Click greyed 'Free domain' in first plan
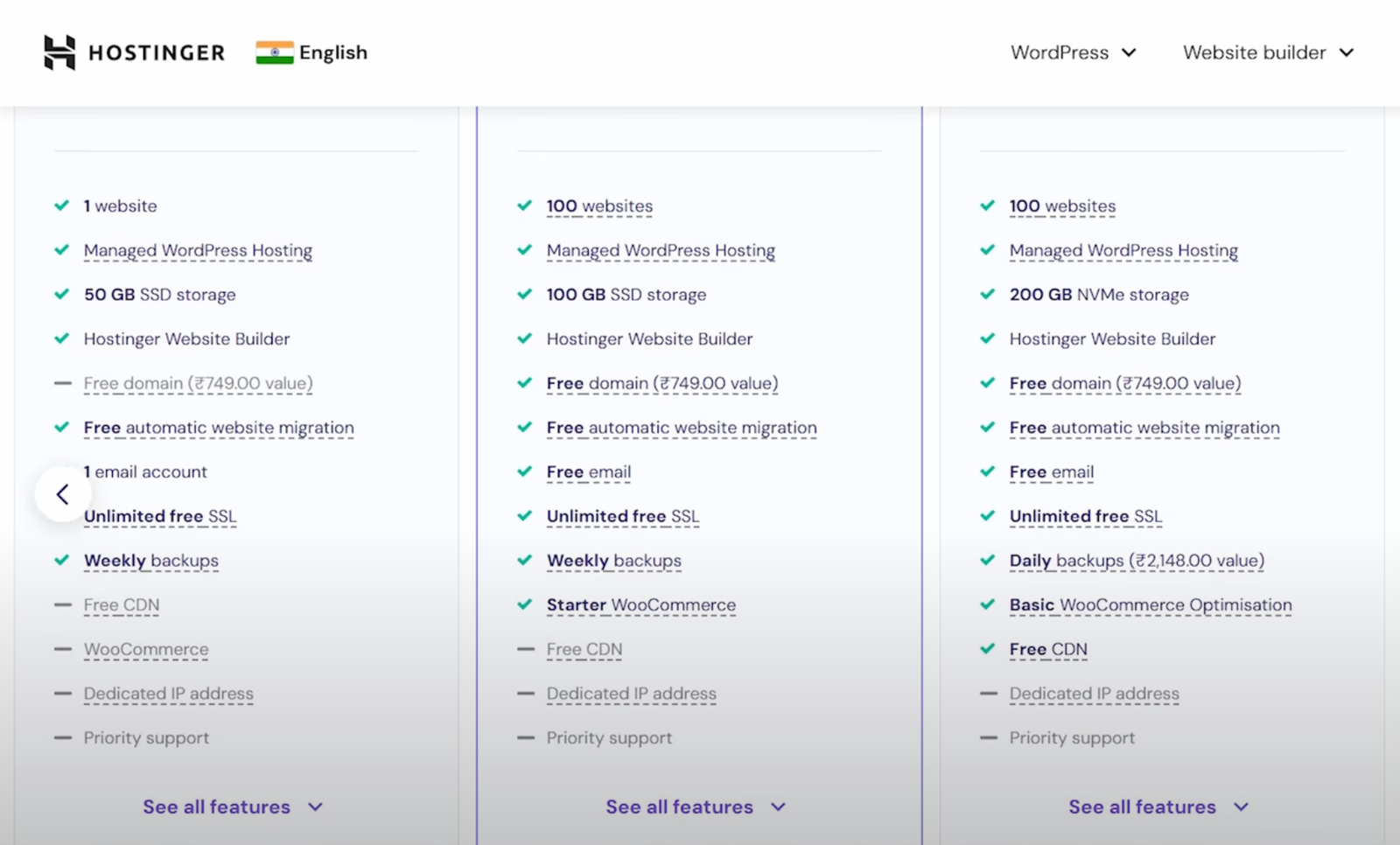This screenshot has width=1400, height=845. point(199,383)
